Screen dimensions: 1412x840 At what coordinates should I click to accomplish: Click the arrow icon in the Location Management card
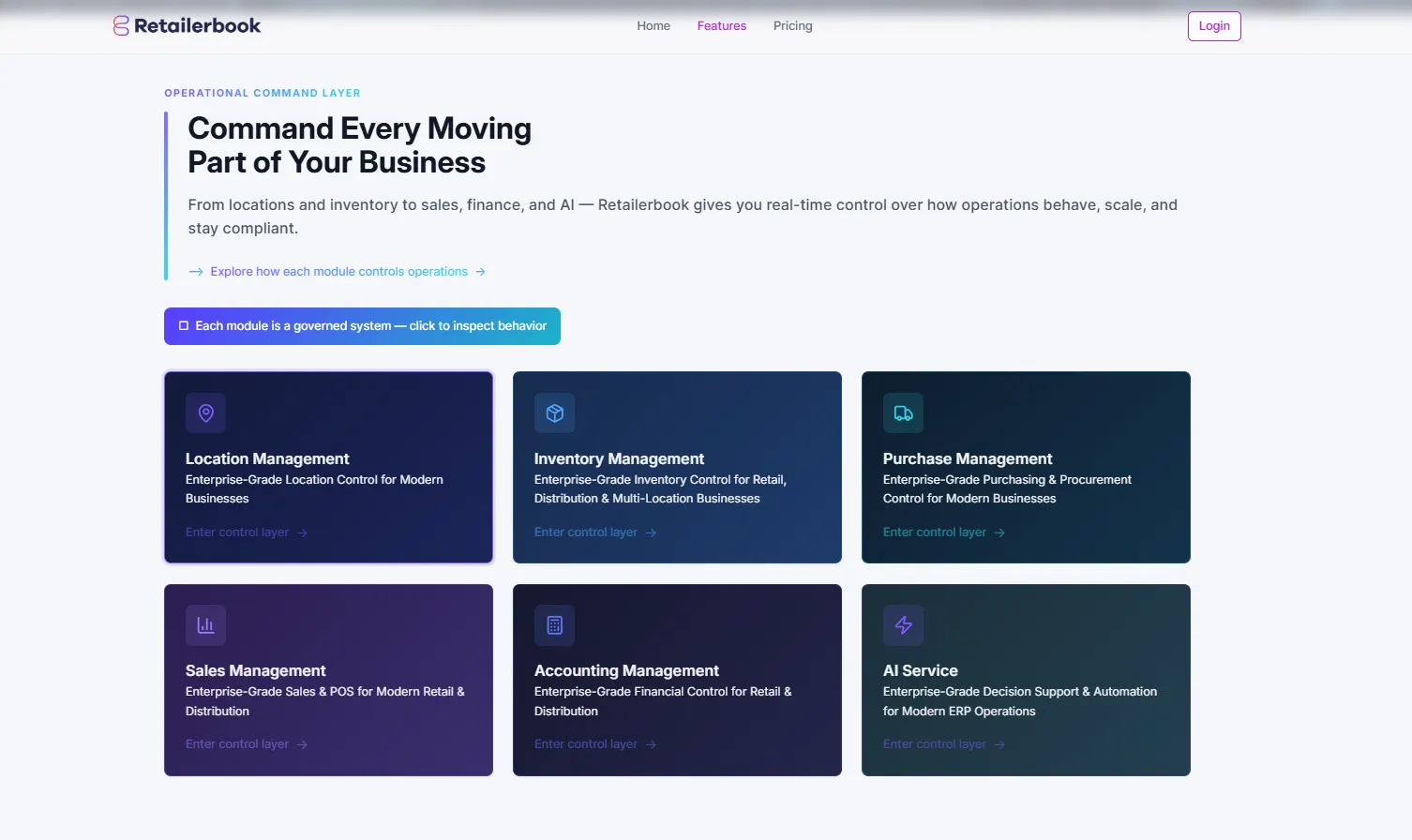click(302, 532)
